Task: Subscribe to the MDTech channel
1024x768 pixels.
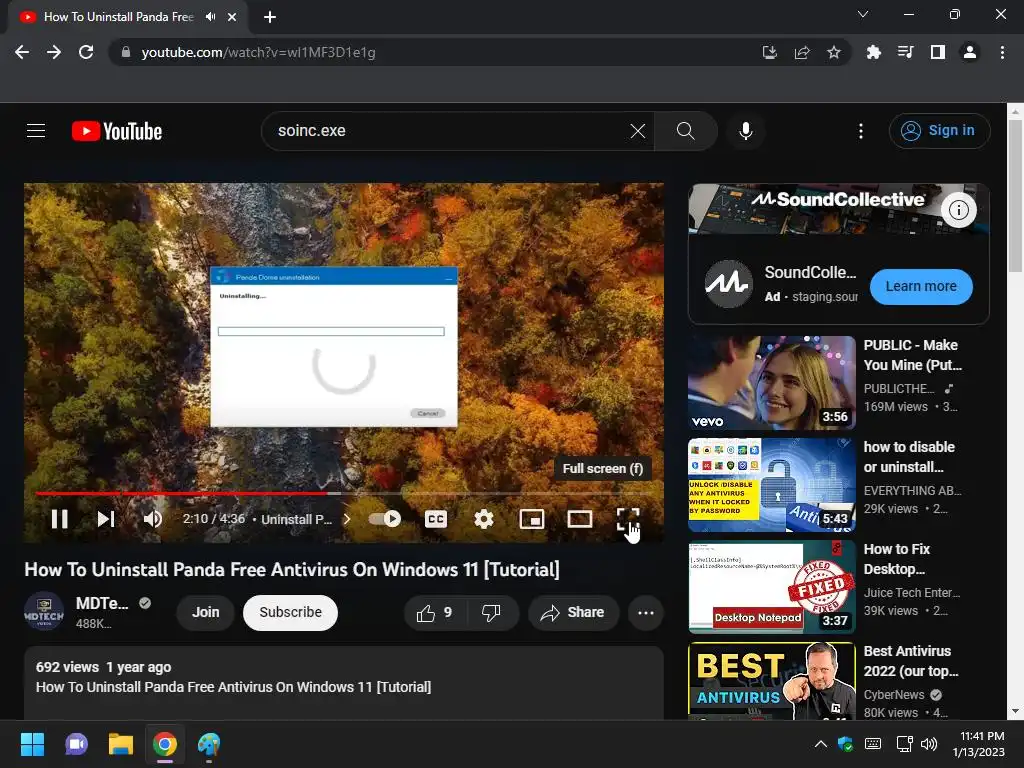Action: (291, 613)
